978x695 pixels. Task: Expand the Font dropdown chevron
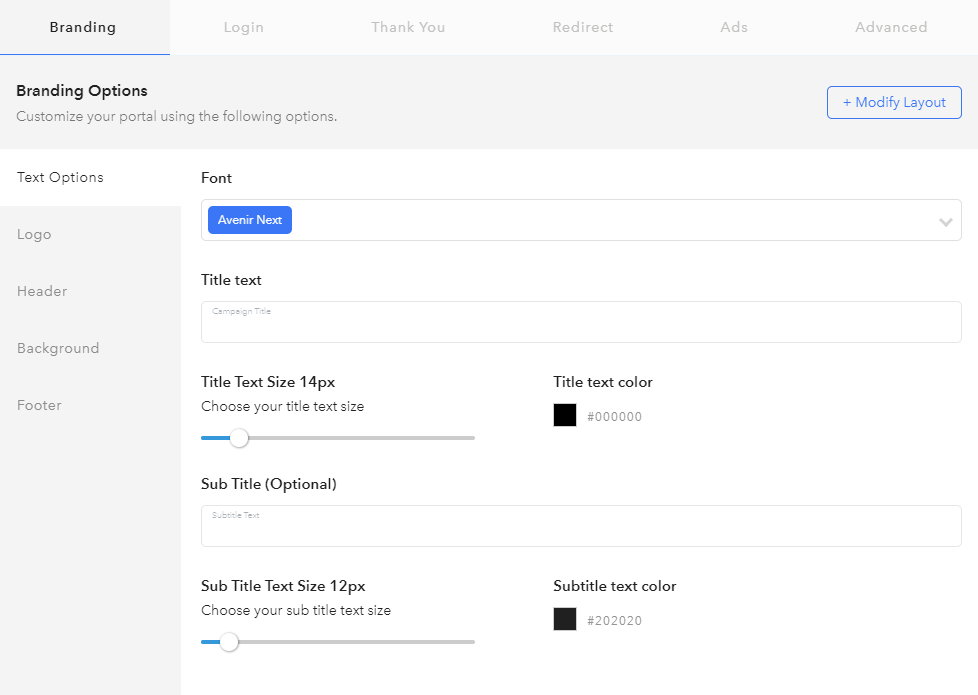point(946,221)
